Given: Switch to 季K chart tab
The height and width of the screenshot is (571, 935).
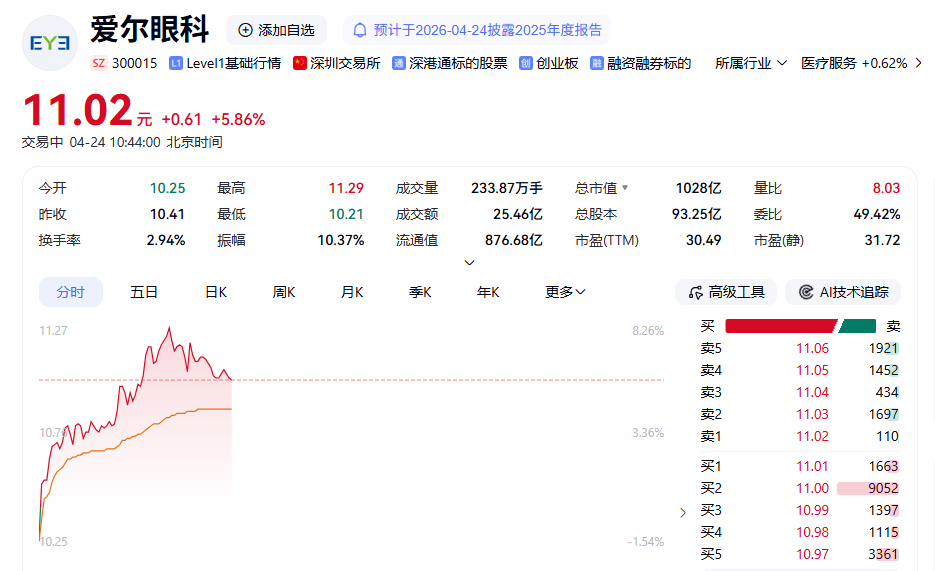Looking at the screenshot, I should coord(420,292).
